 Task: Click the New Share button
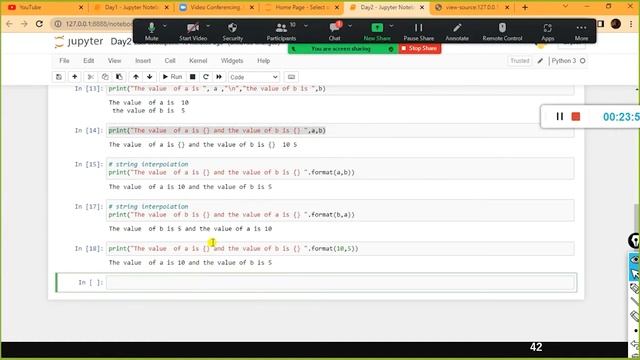coord(377,31)
